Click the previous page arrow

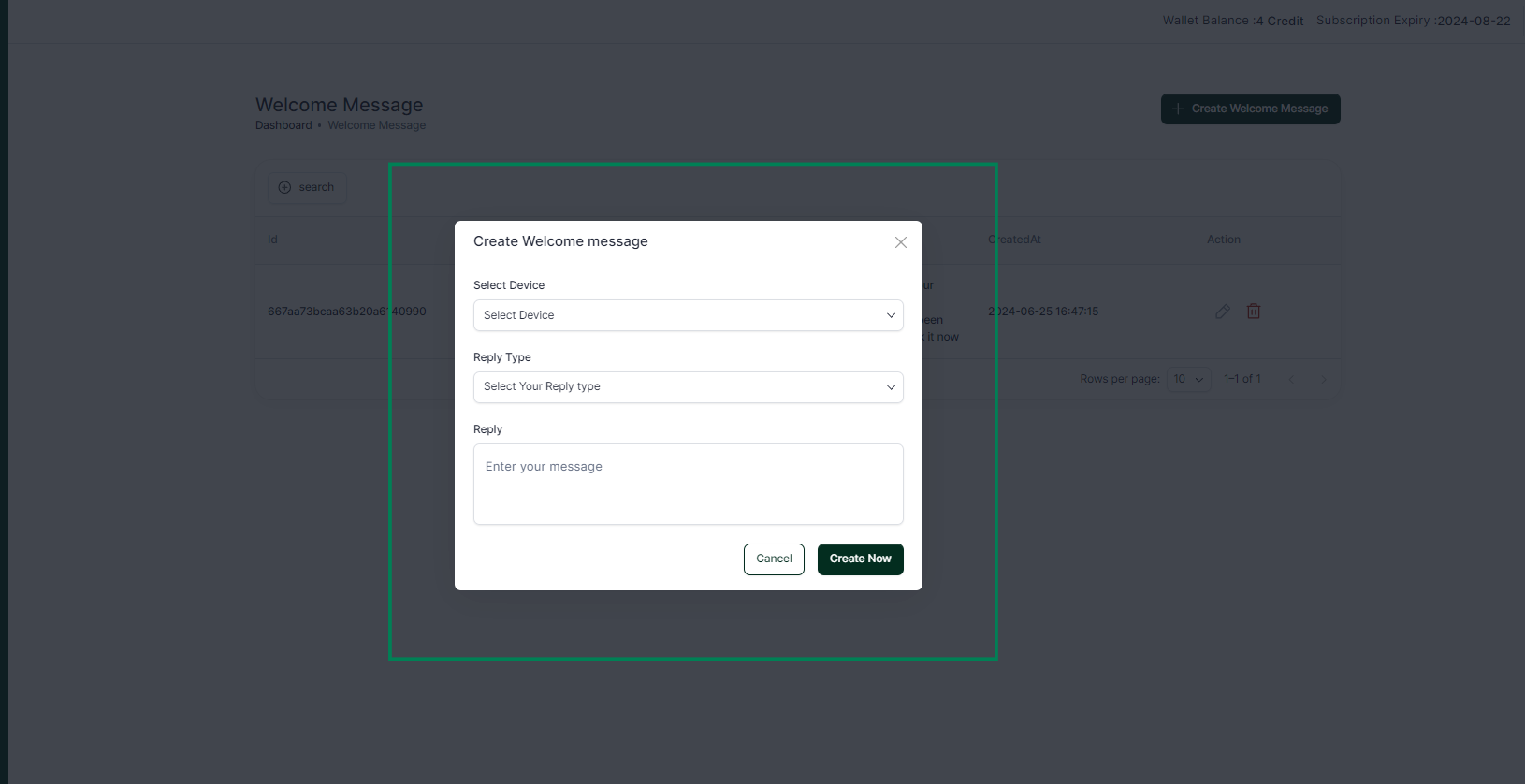pyautogui.click(x=1291, y=379)
